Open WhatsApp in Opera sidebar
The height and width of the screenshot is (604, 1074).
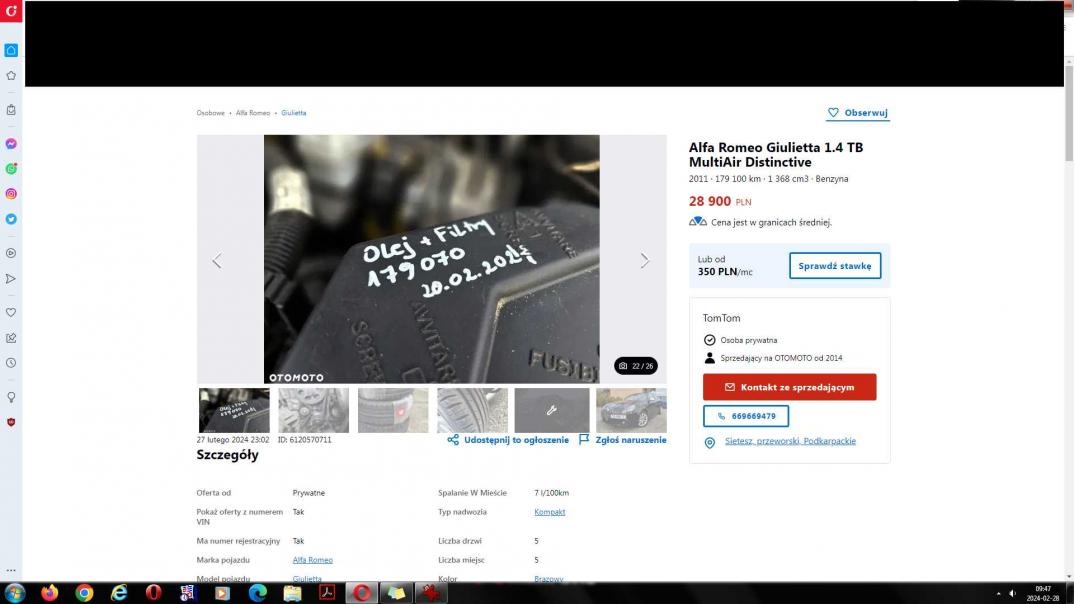coord(11,168)
